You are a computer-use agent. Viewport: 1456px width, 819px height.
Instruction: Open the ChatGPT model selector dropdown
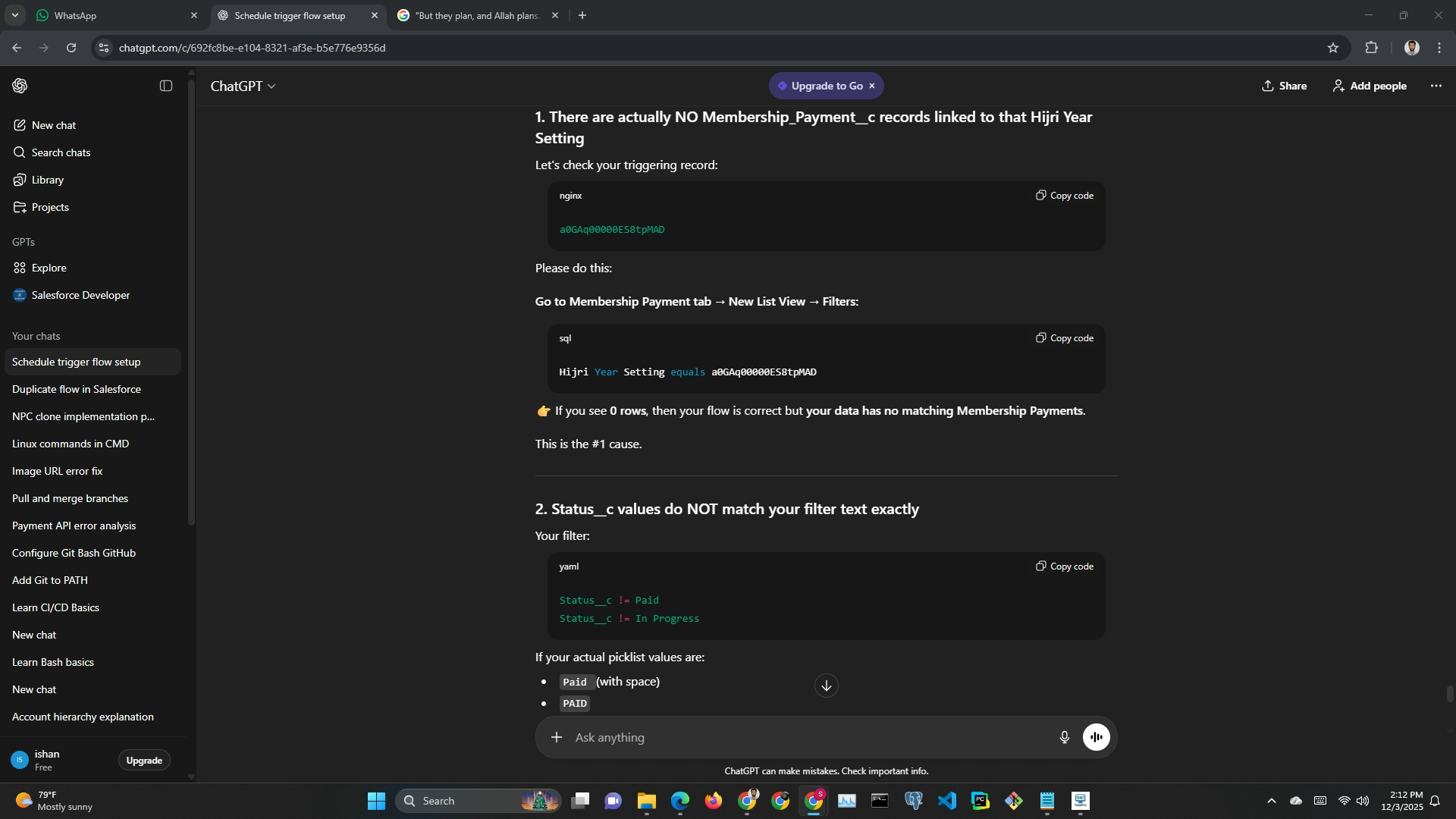tap(243, 86)
